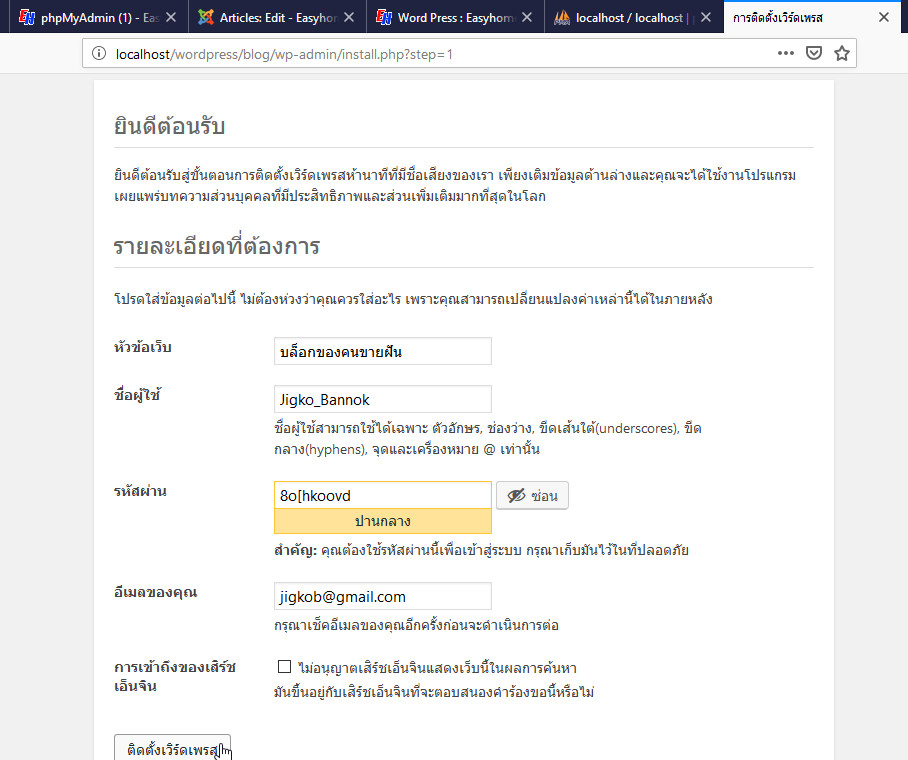Click the MySQL dolphin icon on the localhost tab
The width and height of the screenshot is (908, 760).
pyautogui.click(x=563, y=16)
